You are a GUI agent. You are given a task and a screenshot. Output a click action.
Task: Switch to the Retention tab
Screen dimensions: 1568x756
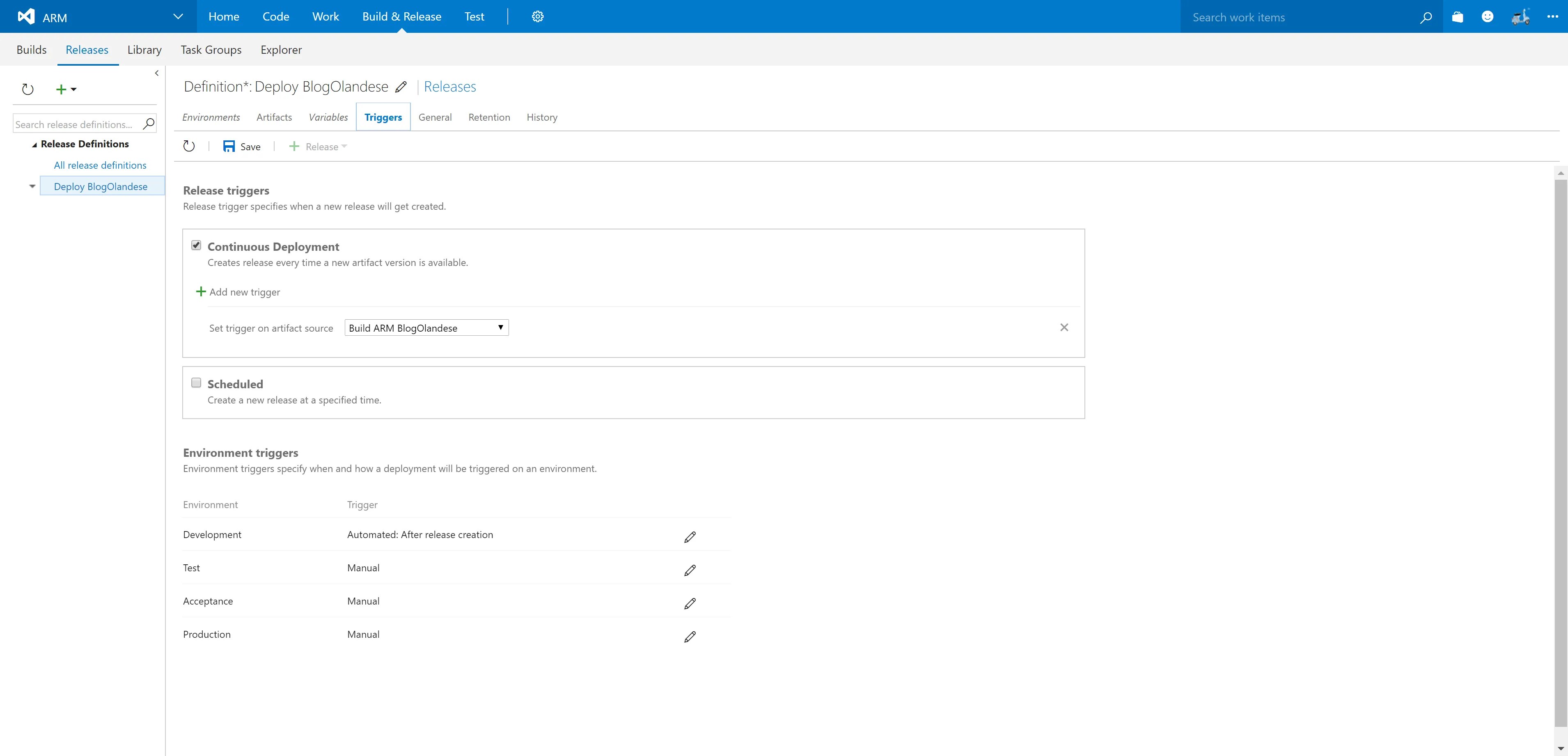pos(489,117)
